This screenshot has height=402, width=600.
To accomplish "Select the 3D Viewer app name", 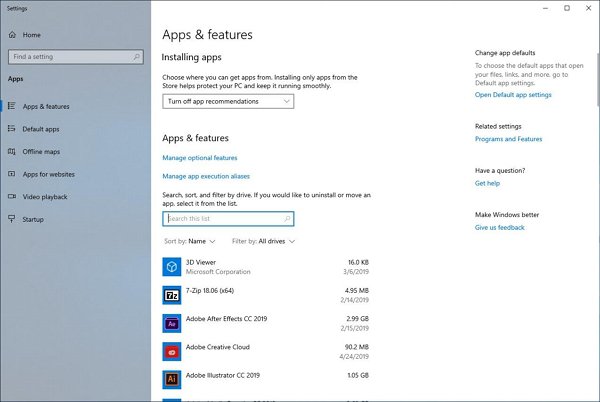I will pyautogui.click(x=201, y=262).
